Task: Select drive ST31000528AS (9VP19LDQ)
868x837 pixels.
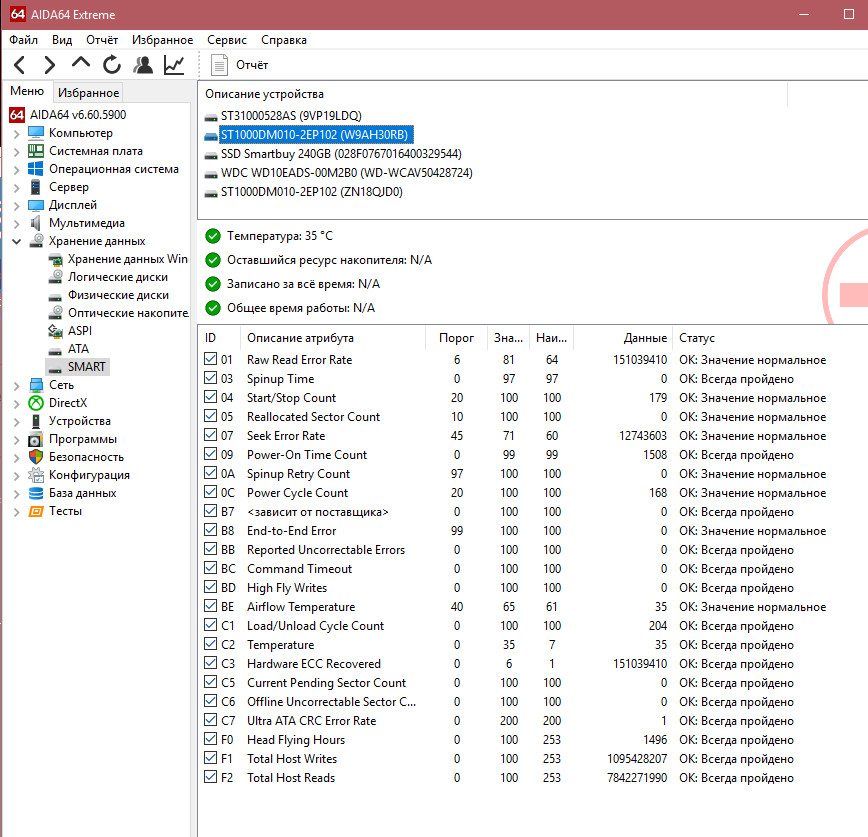Action: 291,116
